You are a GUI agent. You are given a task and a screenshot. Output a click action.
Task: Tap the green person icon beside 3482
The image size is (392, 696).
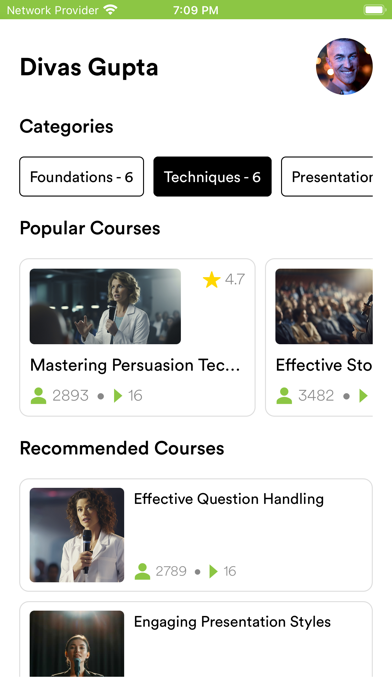coord(284,395)
